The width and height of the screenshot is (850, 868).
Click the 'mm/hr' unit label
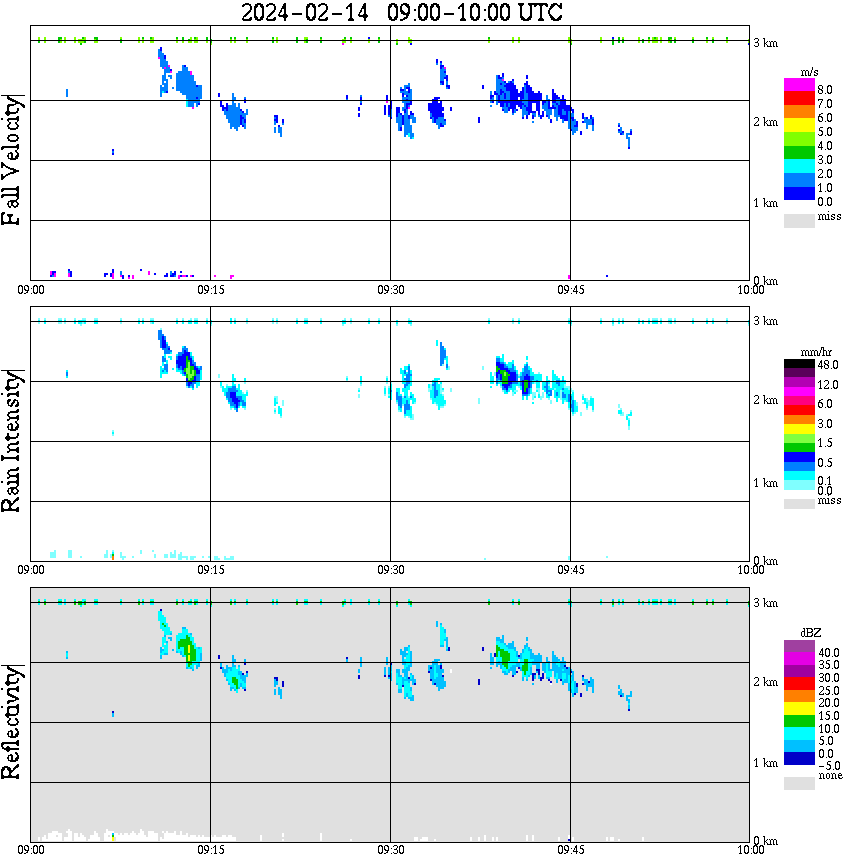[816, 352]
